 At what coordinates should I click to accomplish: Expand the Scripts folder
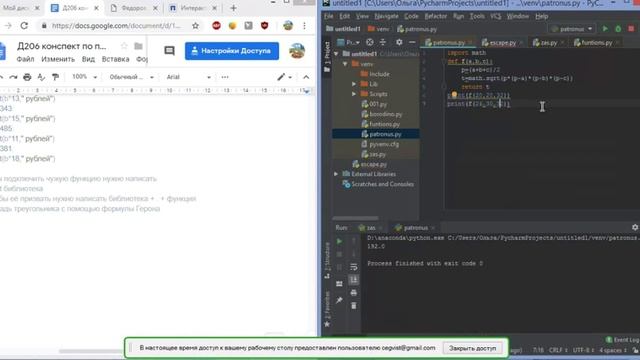pos(354,94)
